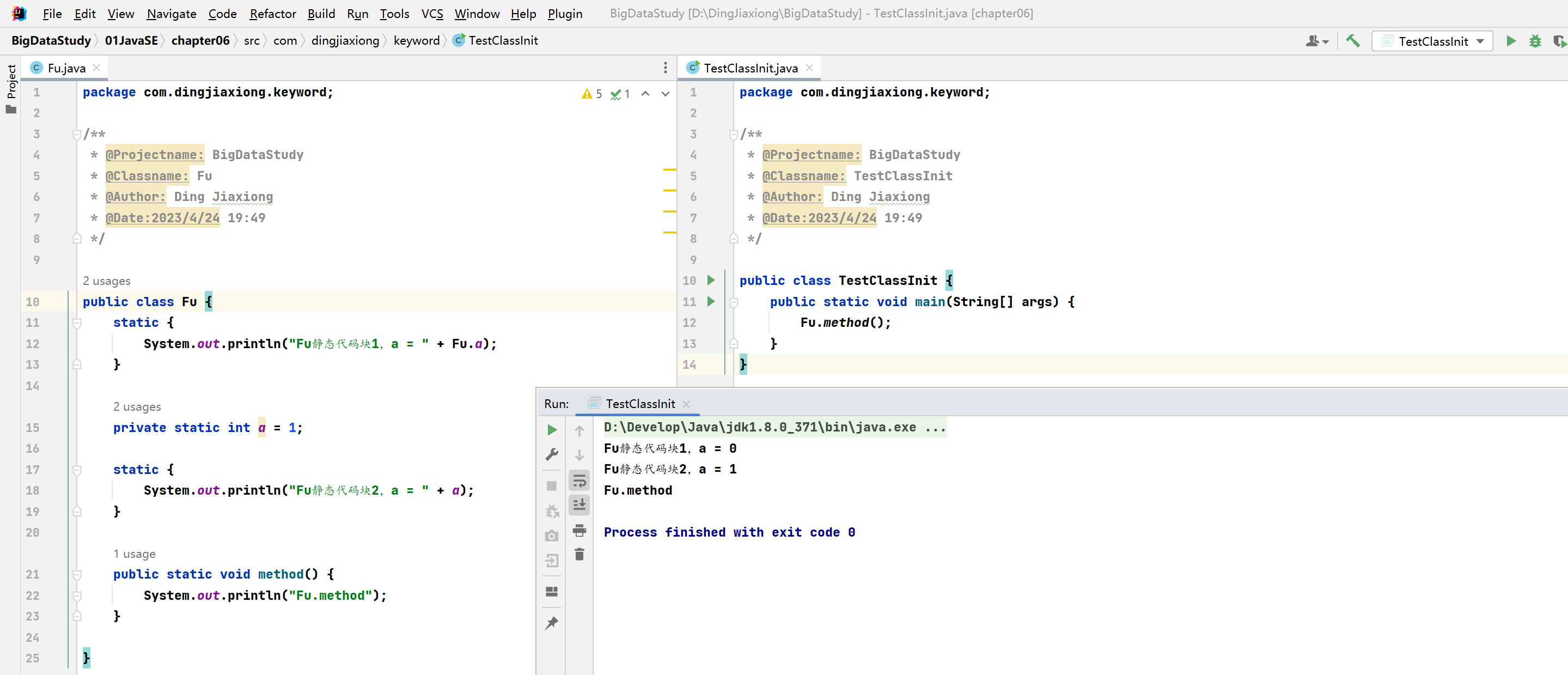Click the chapter06 breadcrumb

tap(200, 41)
